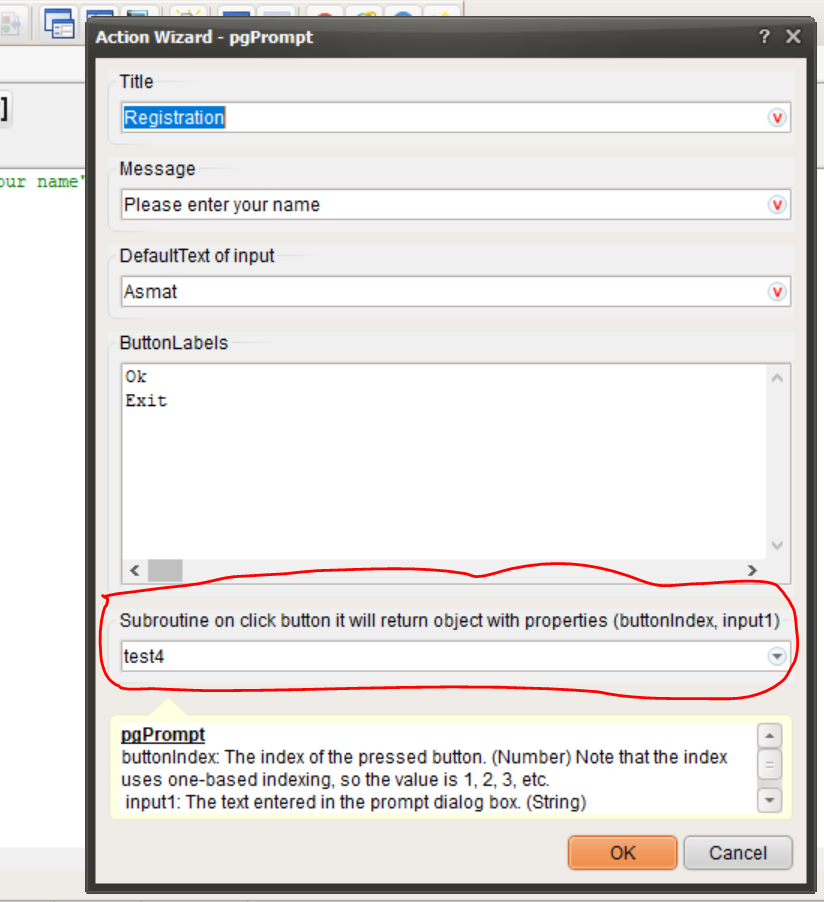This screenshot has width=824, height=902.
Task: Close the Action Wizard dialog
Action: click(794, 37)
